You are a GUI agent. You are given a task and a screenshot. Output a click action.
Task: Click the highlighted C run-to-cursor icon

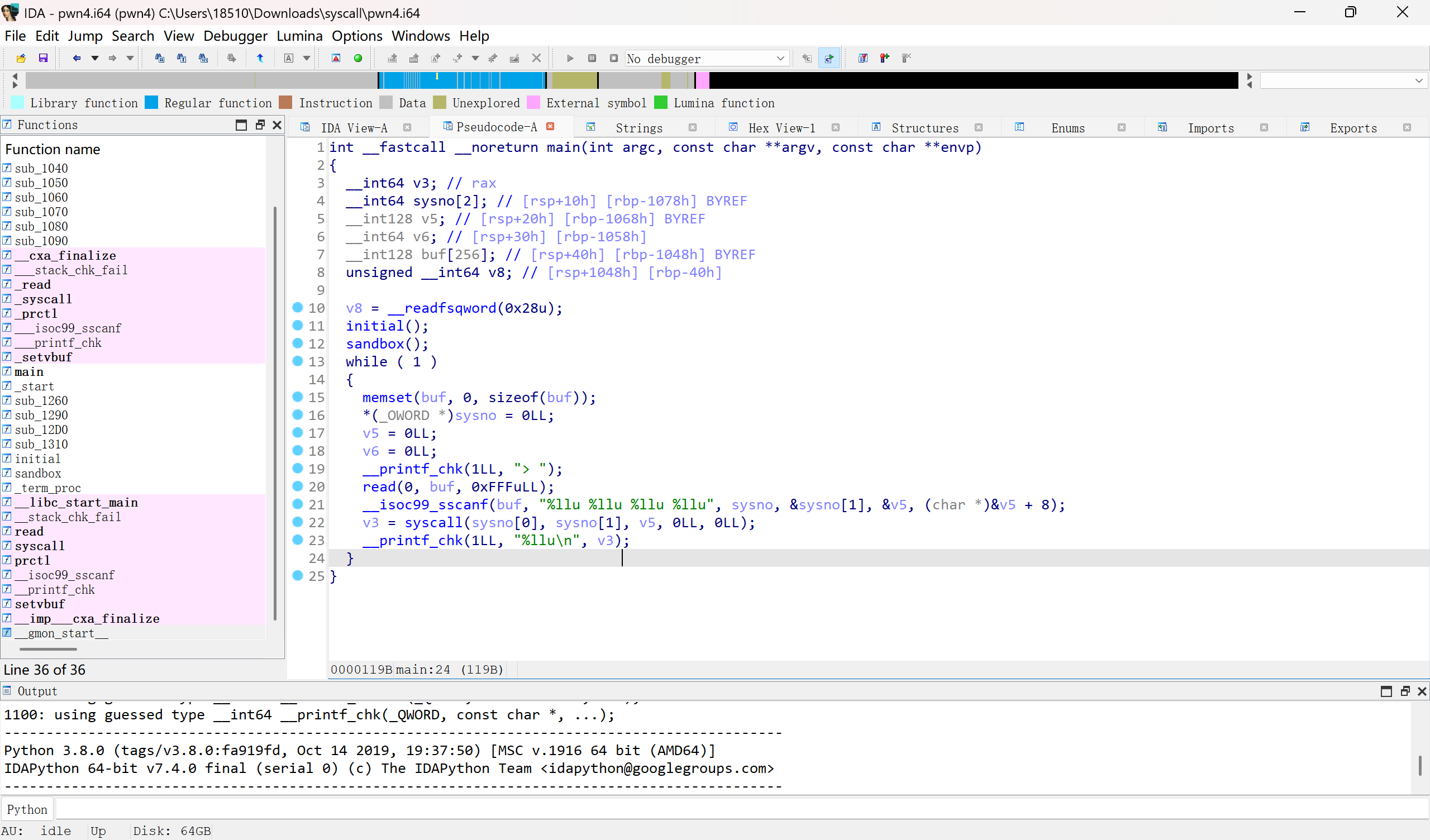(x=829, y=58)
